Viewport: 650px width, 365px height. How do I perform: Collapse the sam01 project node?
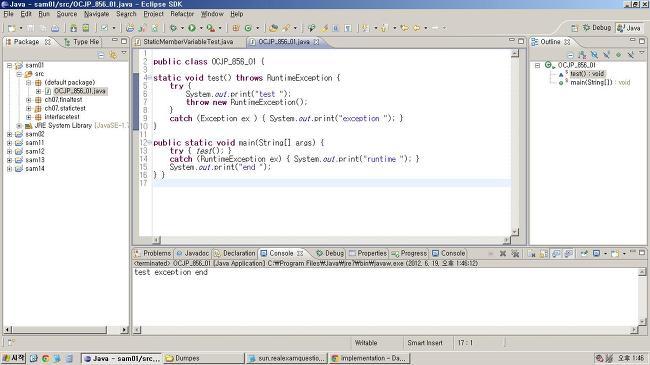click(9, 66)
